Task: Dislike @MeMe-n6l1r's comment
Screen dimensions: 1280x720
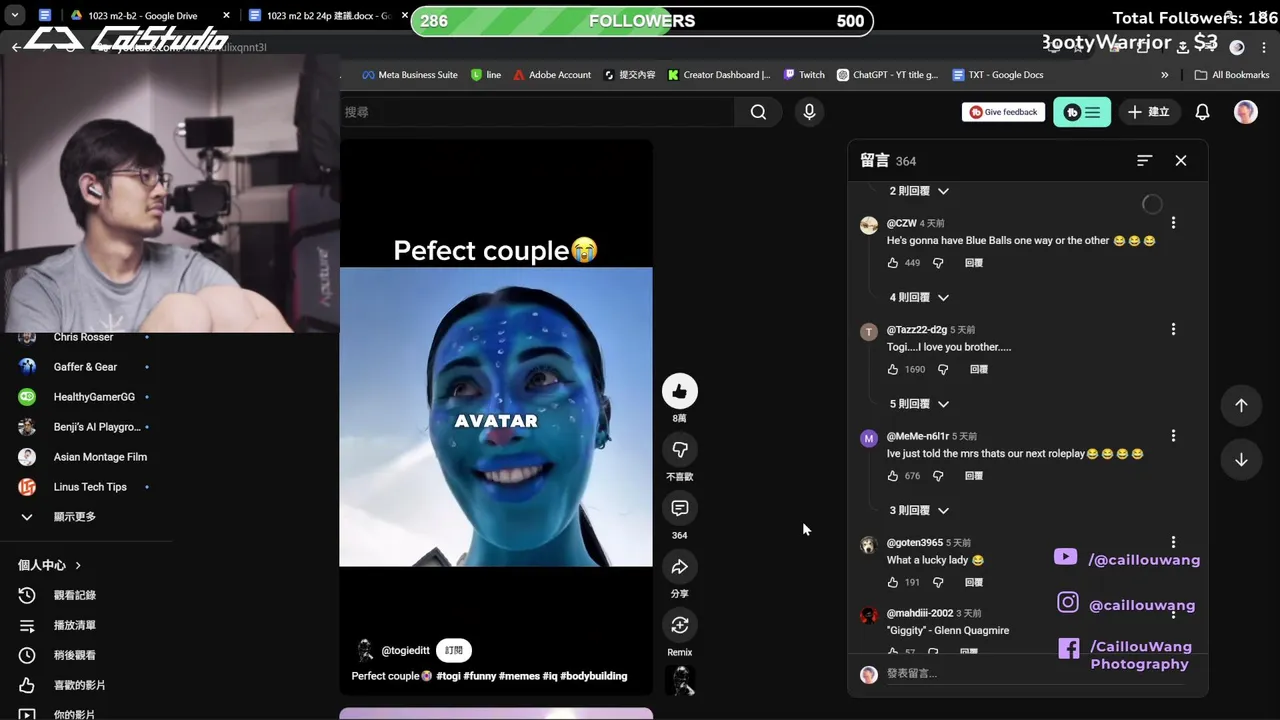Action: (x=938, y=476)
